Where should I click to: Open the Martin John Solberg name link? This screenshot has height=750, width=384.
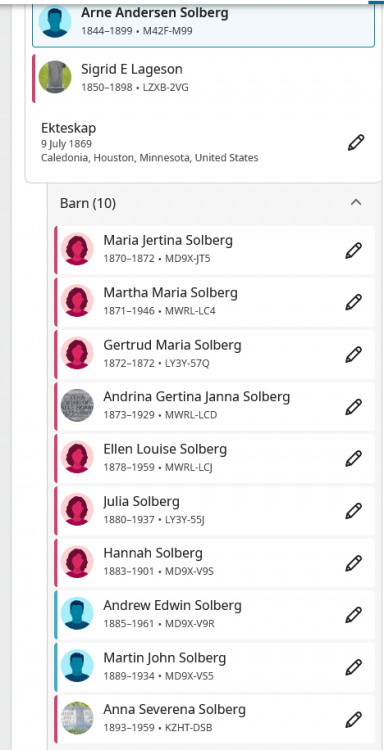pyautogui.click(x=165, y=658)
